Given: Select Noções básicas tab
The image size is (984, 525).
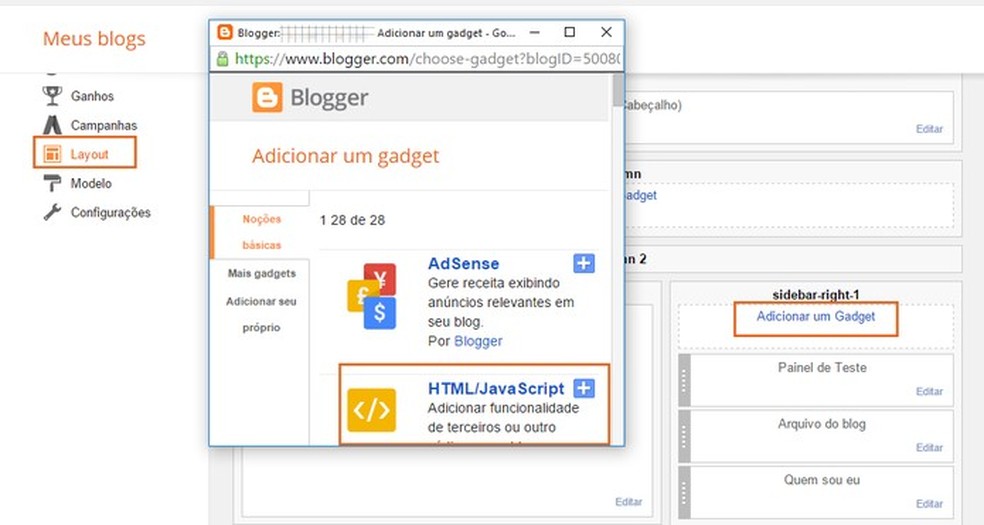Looking at the screenshot, I should pyautogui.click(x=262, y=232).
